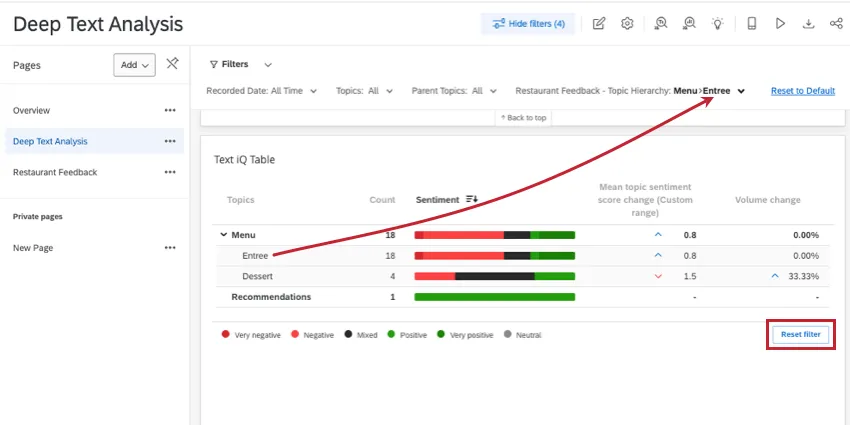Open the Add page dropdown
Screen dimensions: 850x425
(x=135, y=65)
